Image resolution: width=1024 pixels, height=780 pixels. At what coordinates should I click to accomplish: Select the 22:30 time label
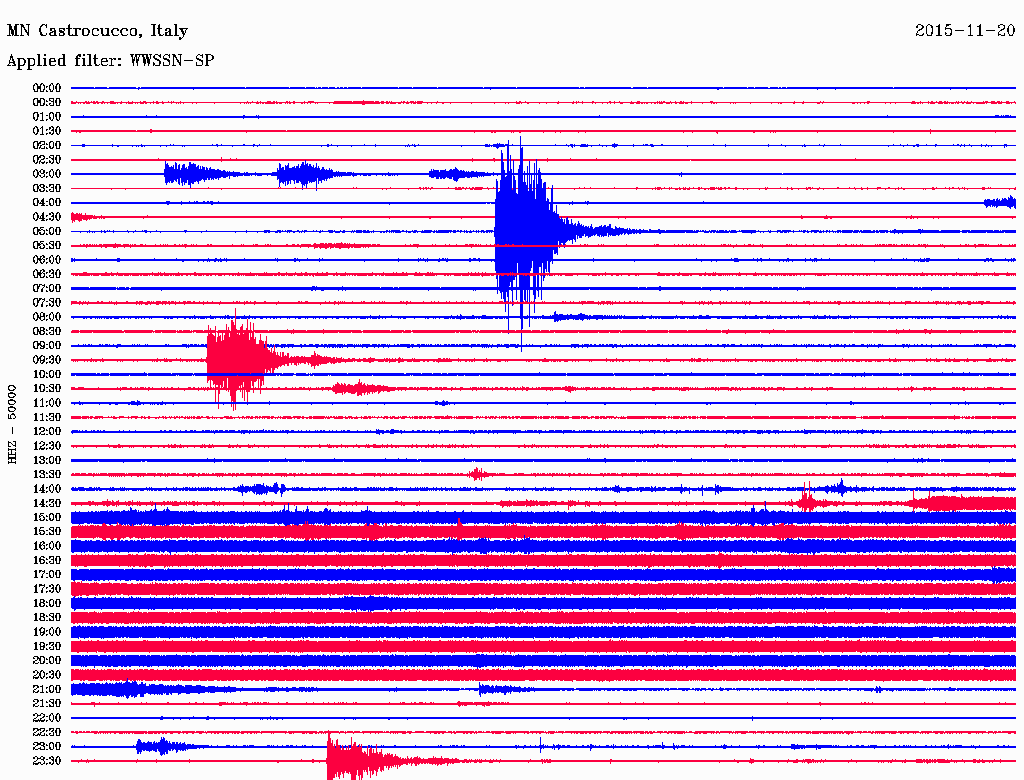tap(47, 732)
